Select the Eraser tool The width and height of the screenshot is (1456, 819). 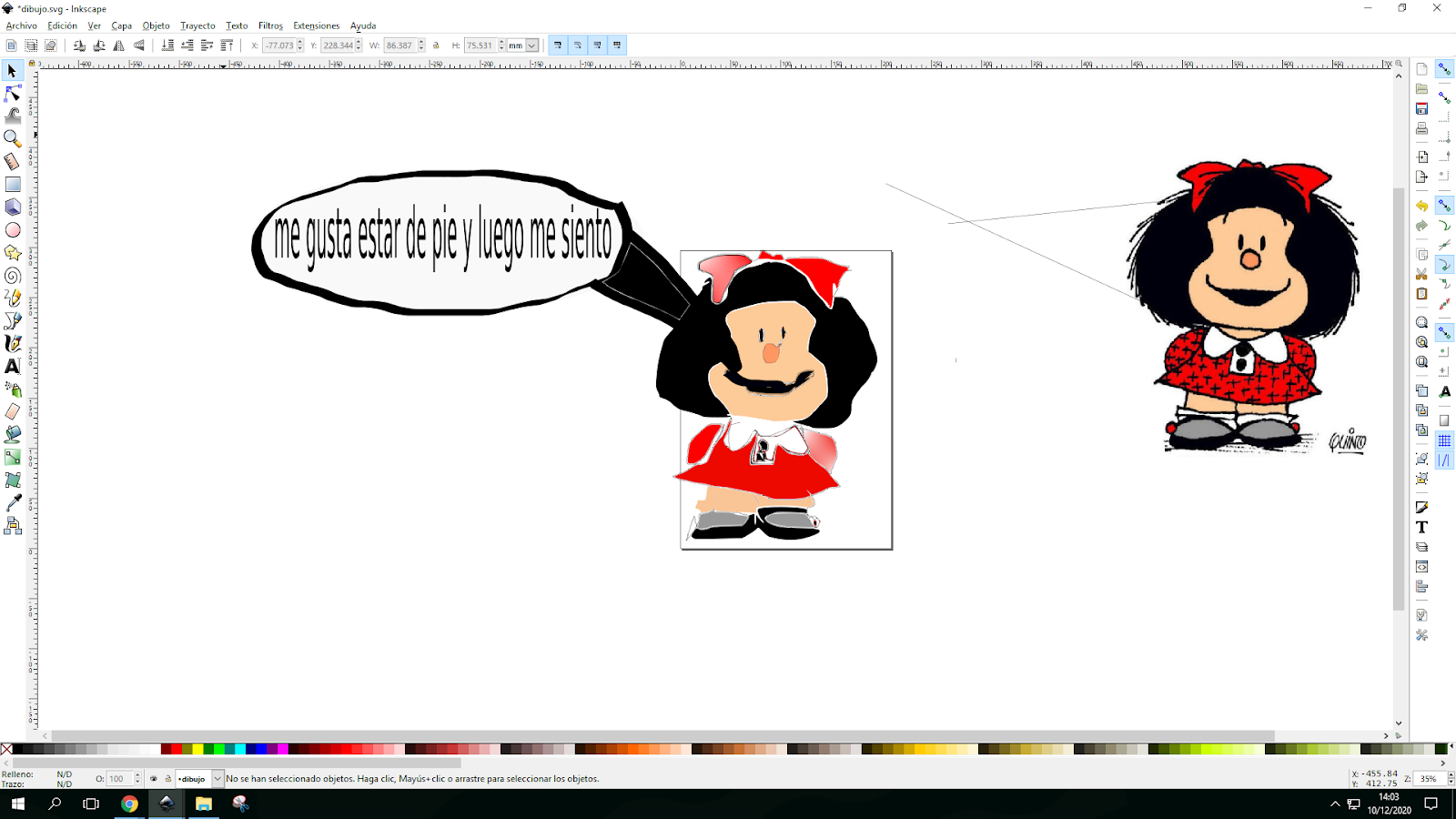(x=13, y=412)
